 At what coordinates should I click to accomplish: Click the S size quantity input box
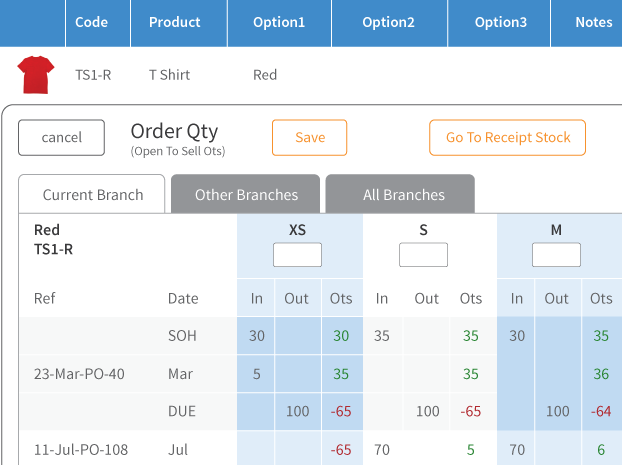tap(423, 255)
